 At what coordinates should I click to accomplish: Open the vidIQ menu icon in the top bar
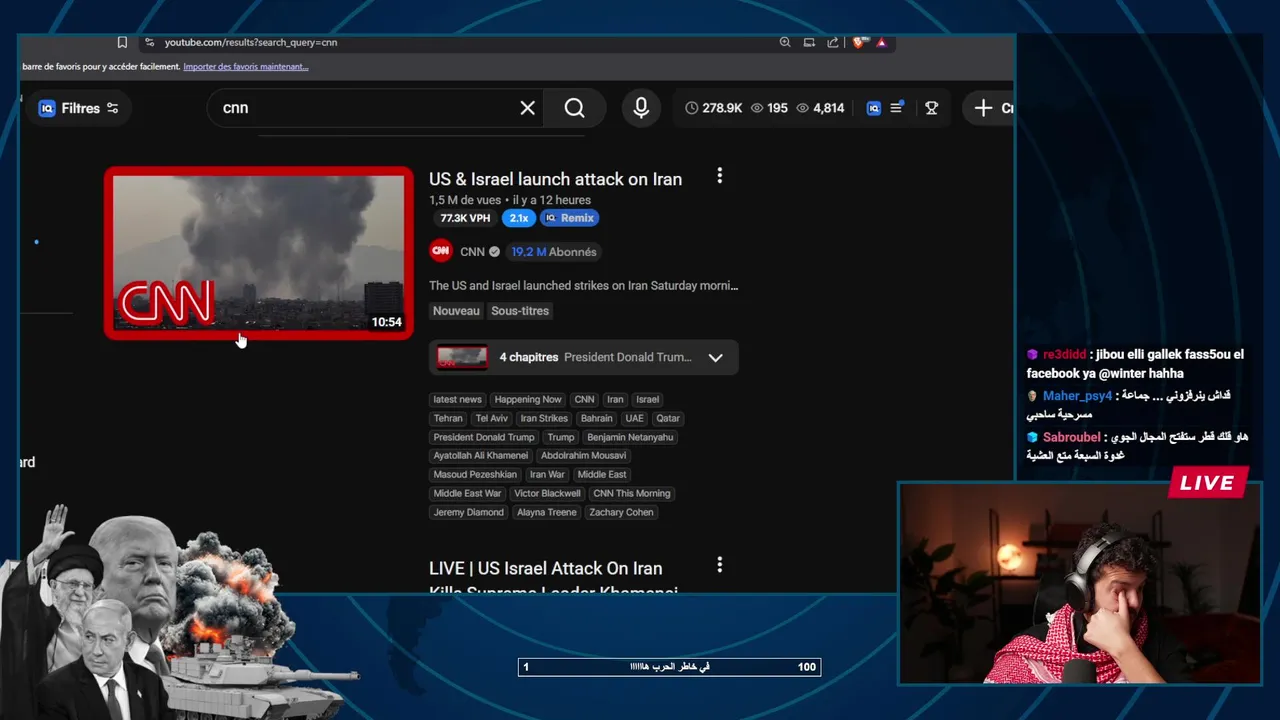tap(896, 108)
